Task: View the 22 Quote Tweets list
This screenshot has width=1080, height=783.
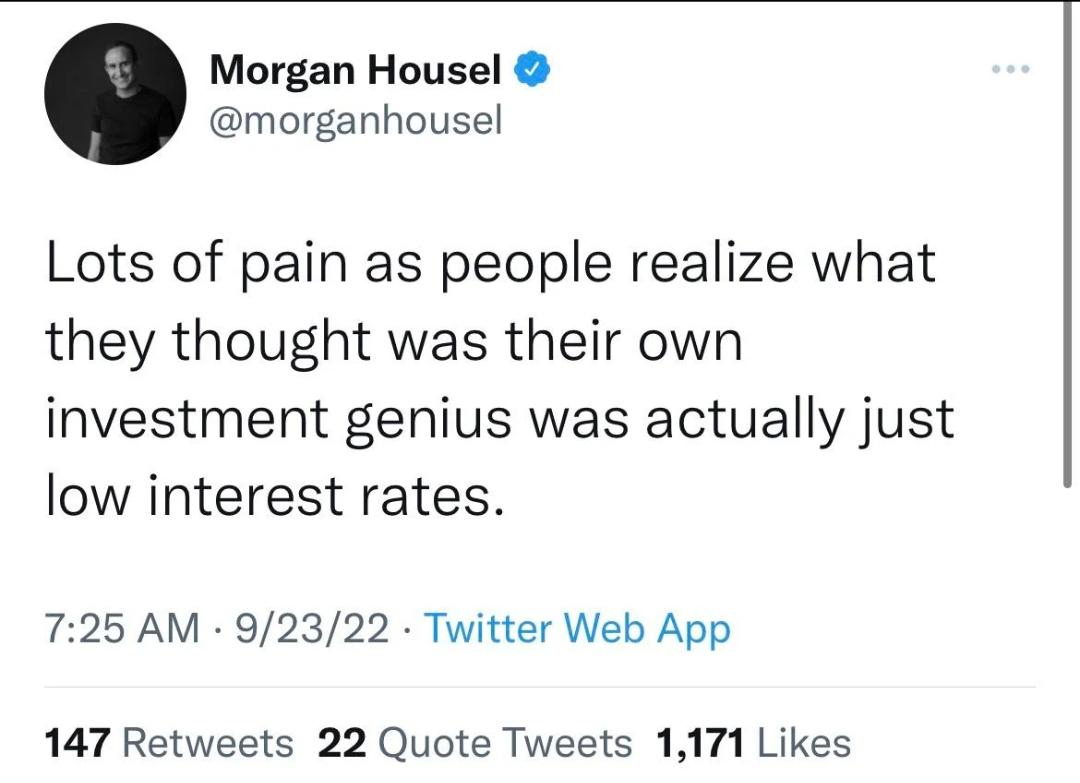Action: (x=475, y=743)
